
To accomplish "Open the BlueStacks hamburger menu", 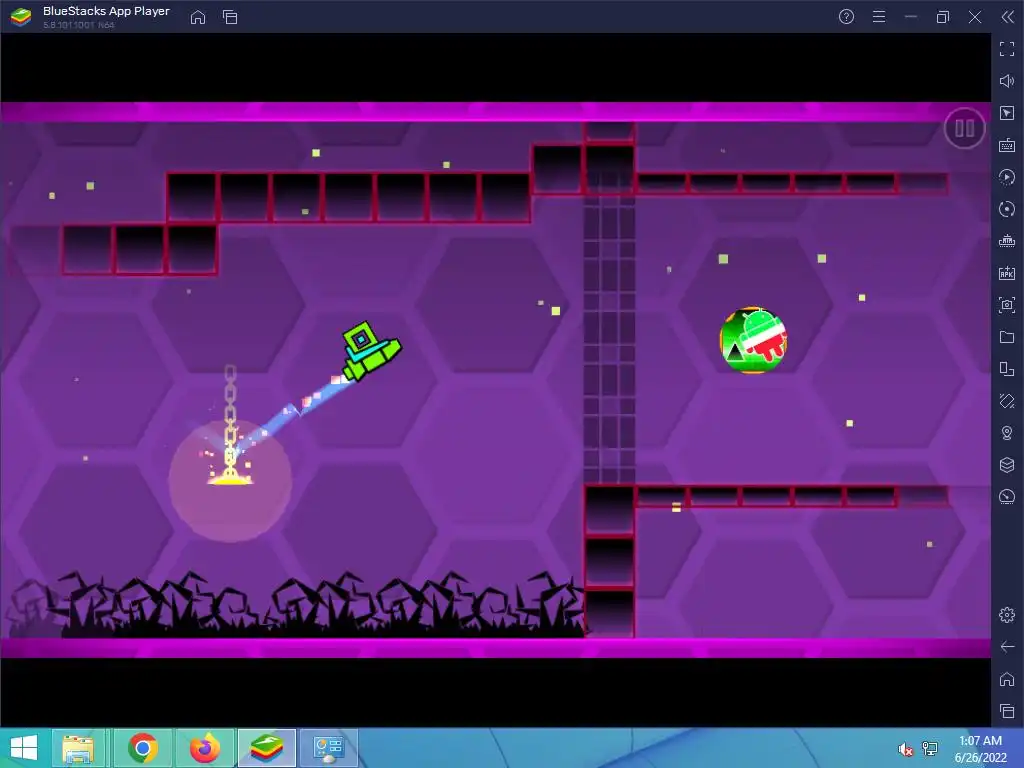I will point(879,17).
